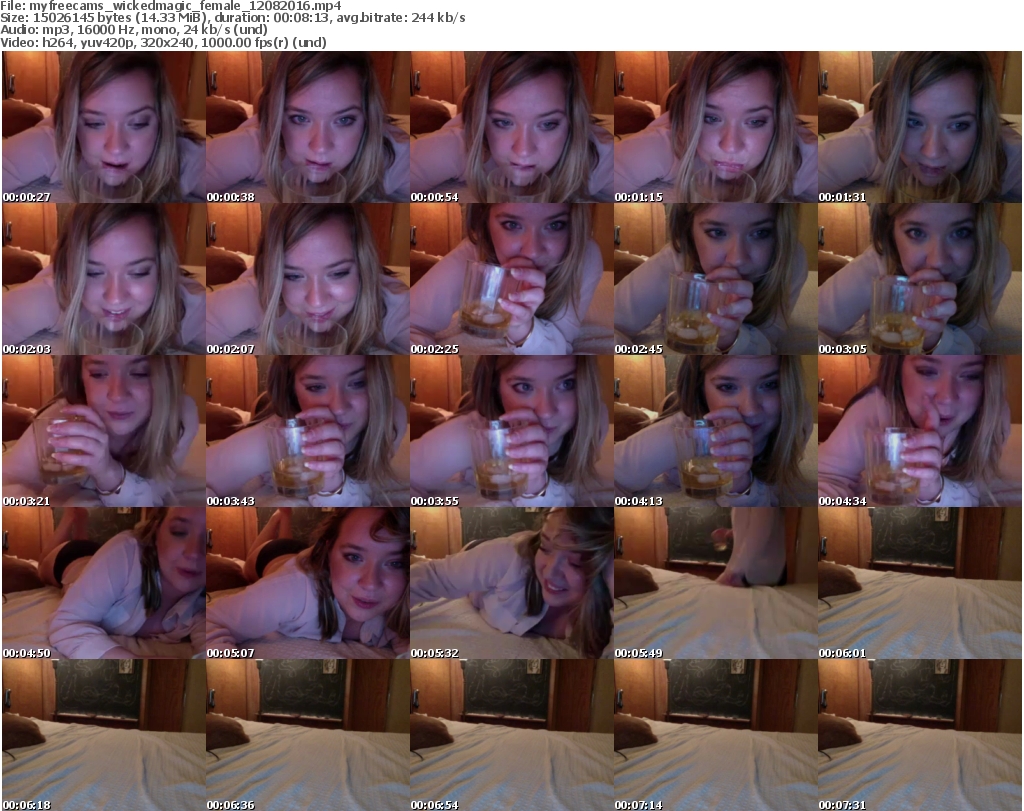This screenshot has width=1024, height=811.
Task: Click the 'Size: 15026145 bytes' info line
Action: coord(232,18)
